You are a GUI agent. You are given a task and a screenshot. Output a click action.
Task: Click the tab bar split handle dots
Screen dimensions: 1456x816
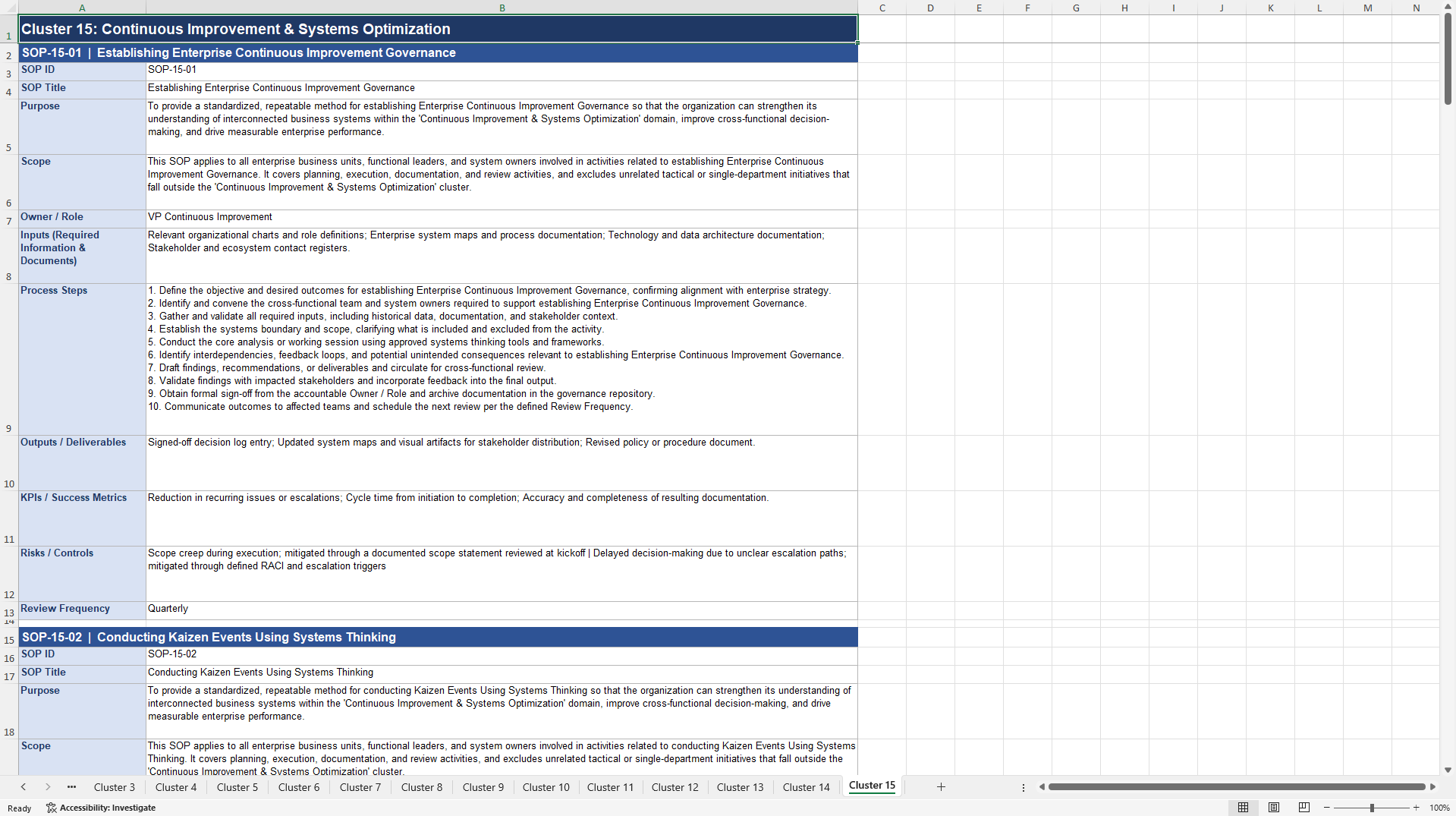tap(1024, 787)
